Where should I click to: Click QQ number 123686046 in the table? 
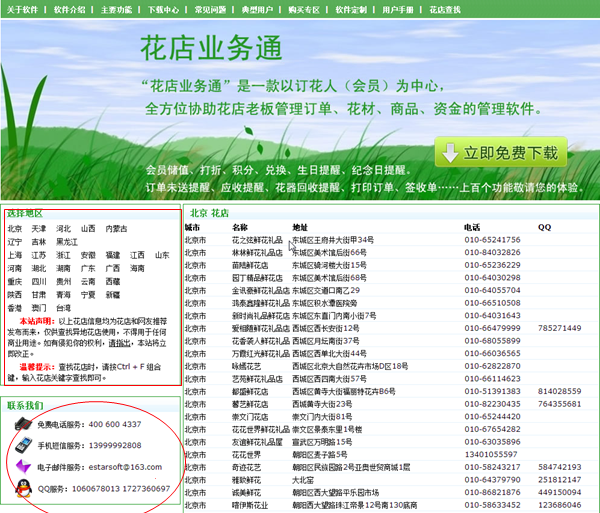point(559,505)
